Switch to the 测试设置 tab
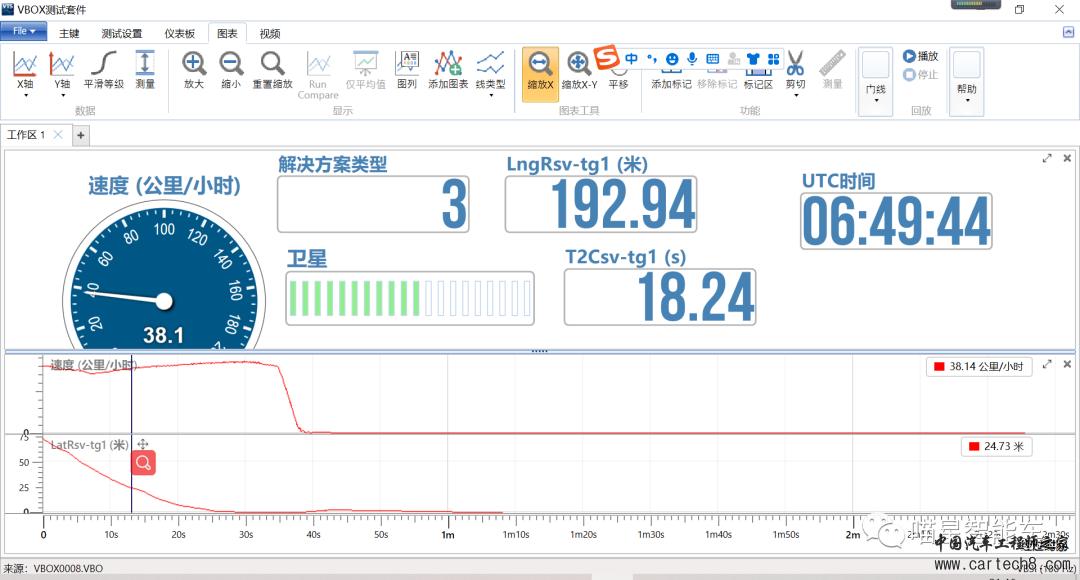Image resolution: width=1080 pixels, height=580 pixels. 122,33
